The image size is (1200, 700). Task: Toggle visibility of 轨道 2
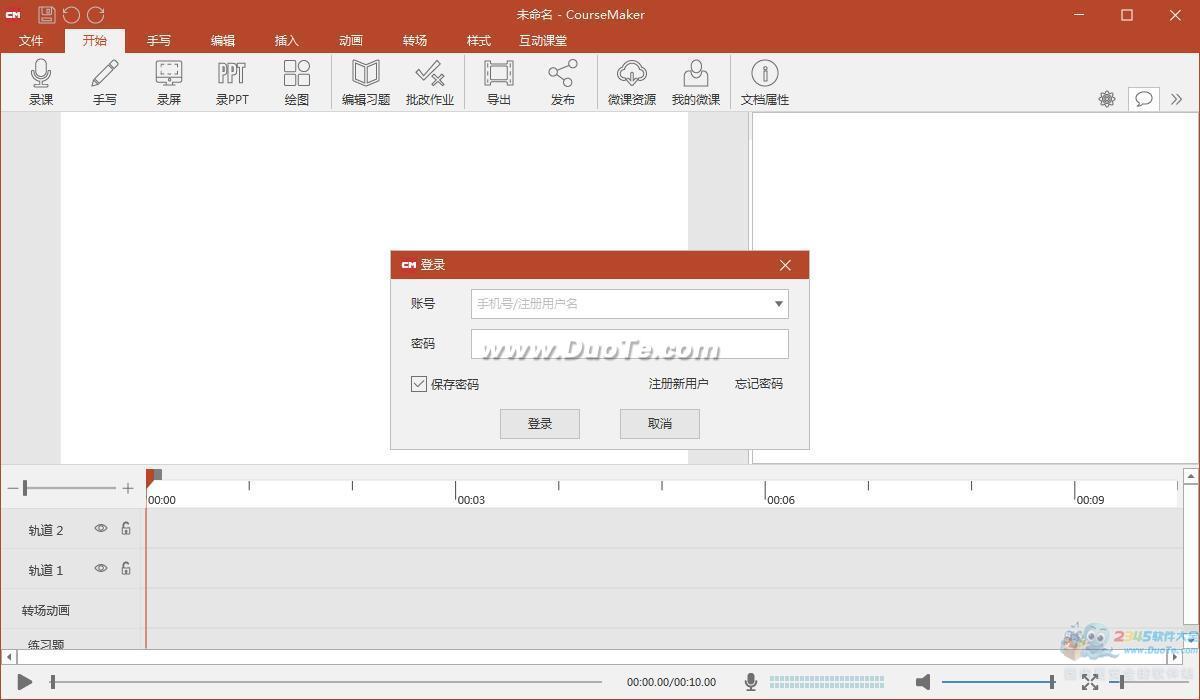coord(101,529)
